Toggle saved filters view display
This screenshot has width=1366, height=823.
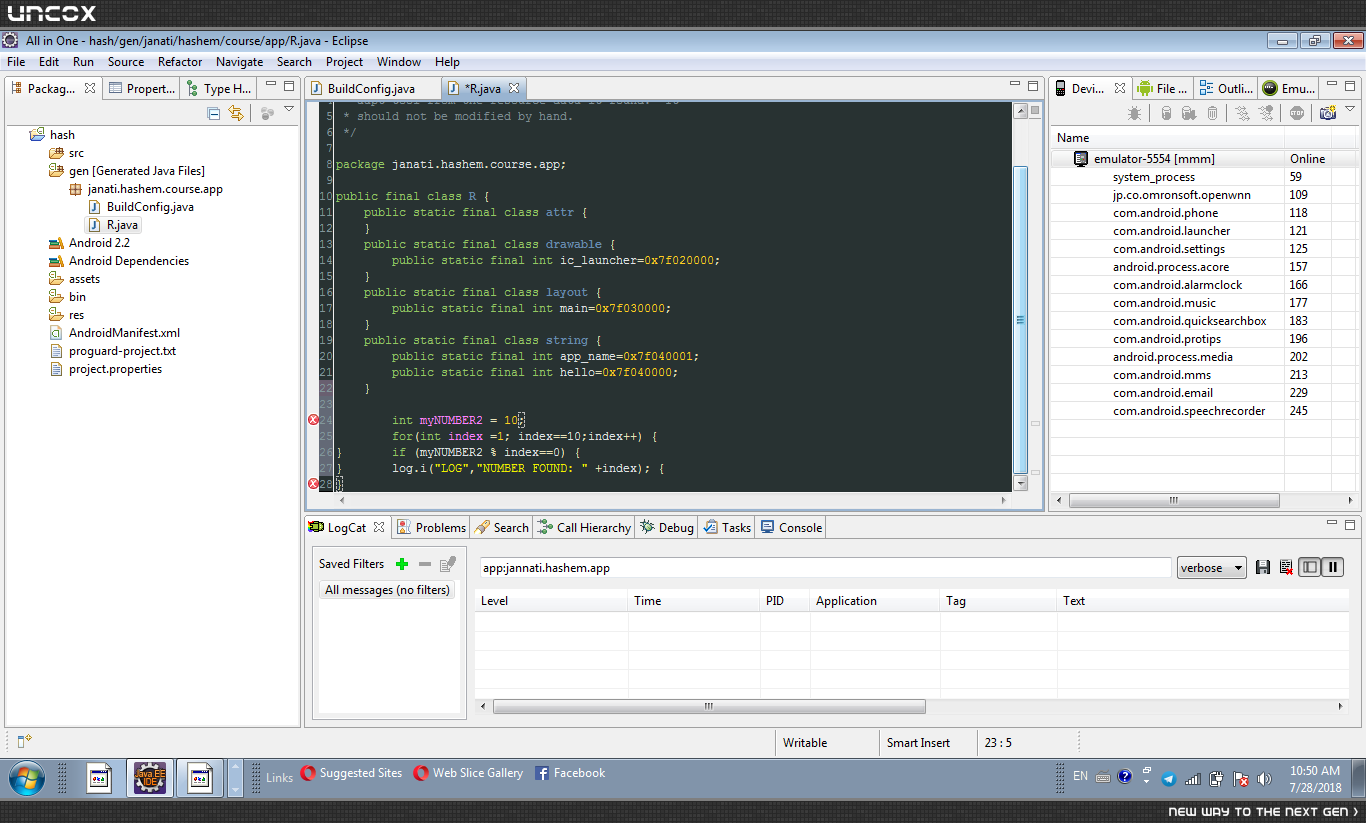(x=1310, y=568)
